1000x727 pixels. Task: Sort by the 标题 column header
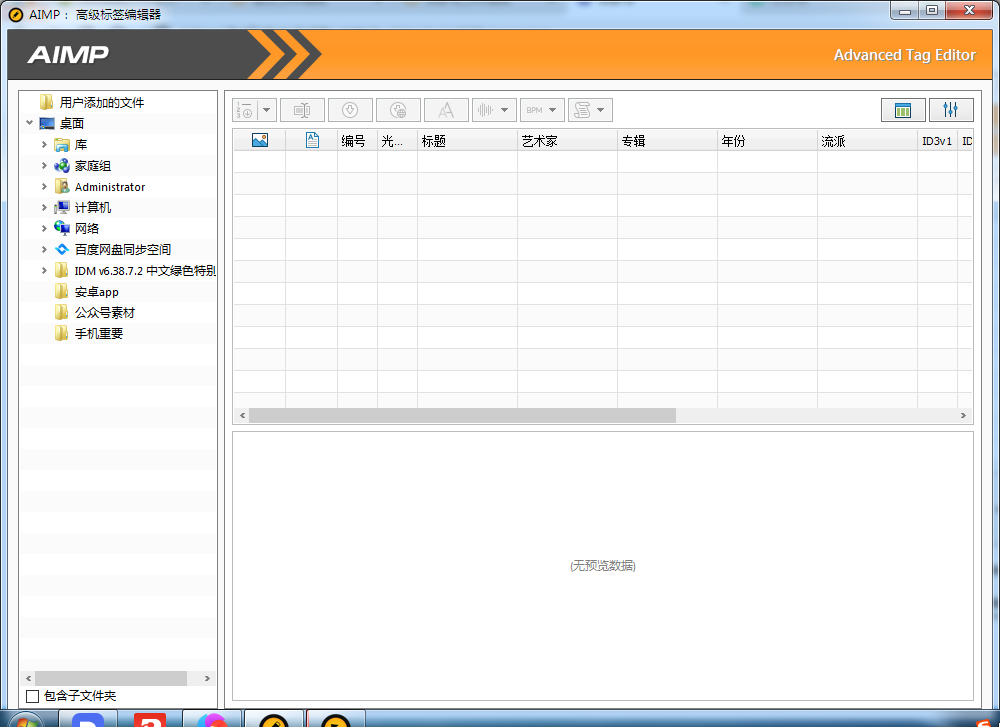467,141
